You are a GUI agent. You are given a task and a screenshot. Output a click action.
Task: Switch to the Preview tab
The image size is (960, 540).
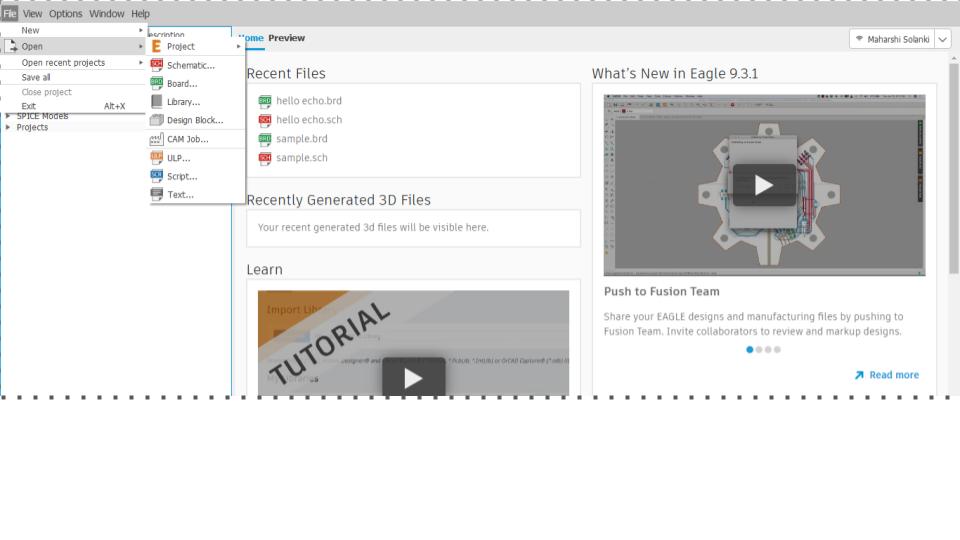287,38
